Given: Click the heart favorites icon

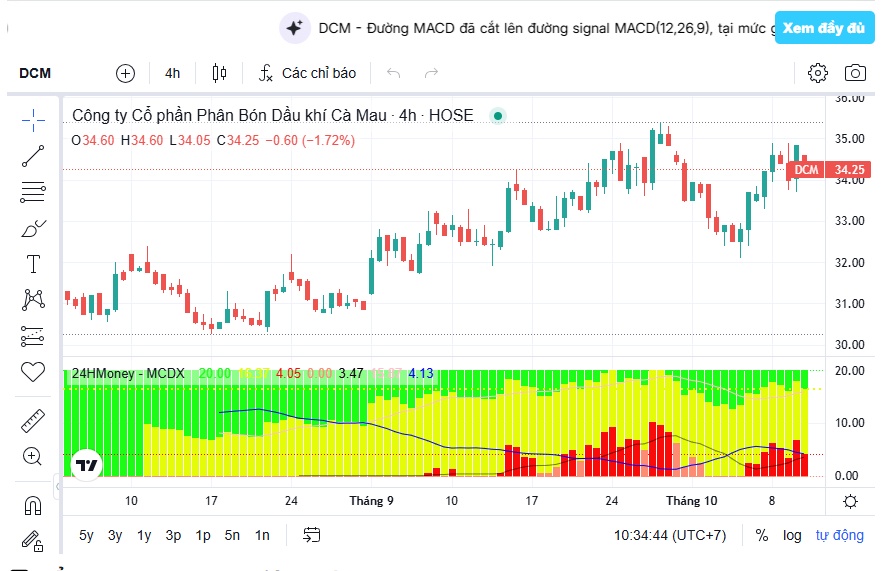Looking at the screenshot, I should (x=33, y=372).
